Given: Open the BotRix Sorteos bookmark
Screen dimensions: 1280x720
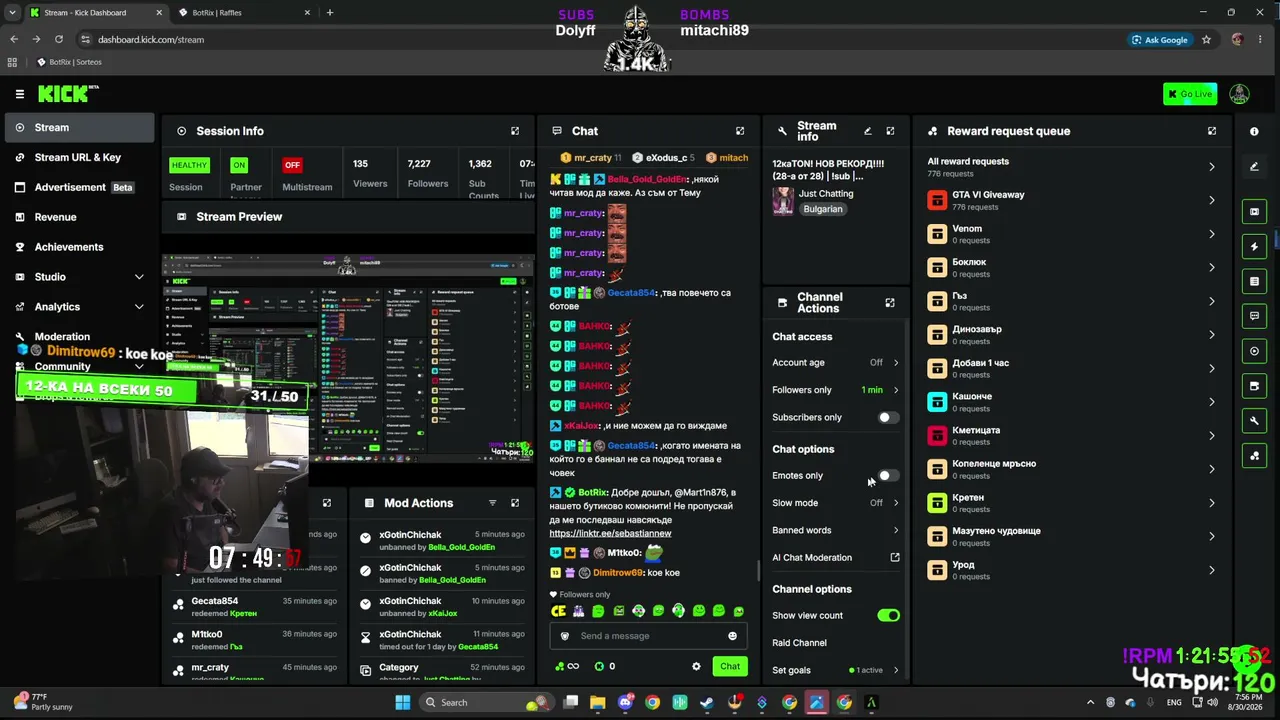Looking at the screenshot, I should point(69,62).
